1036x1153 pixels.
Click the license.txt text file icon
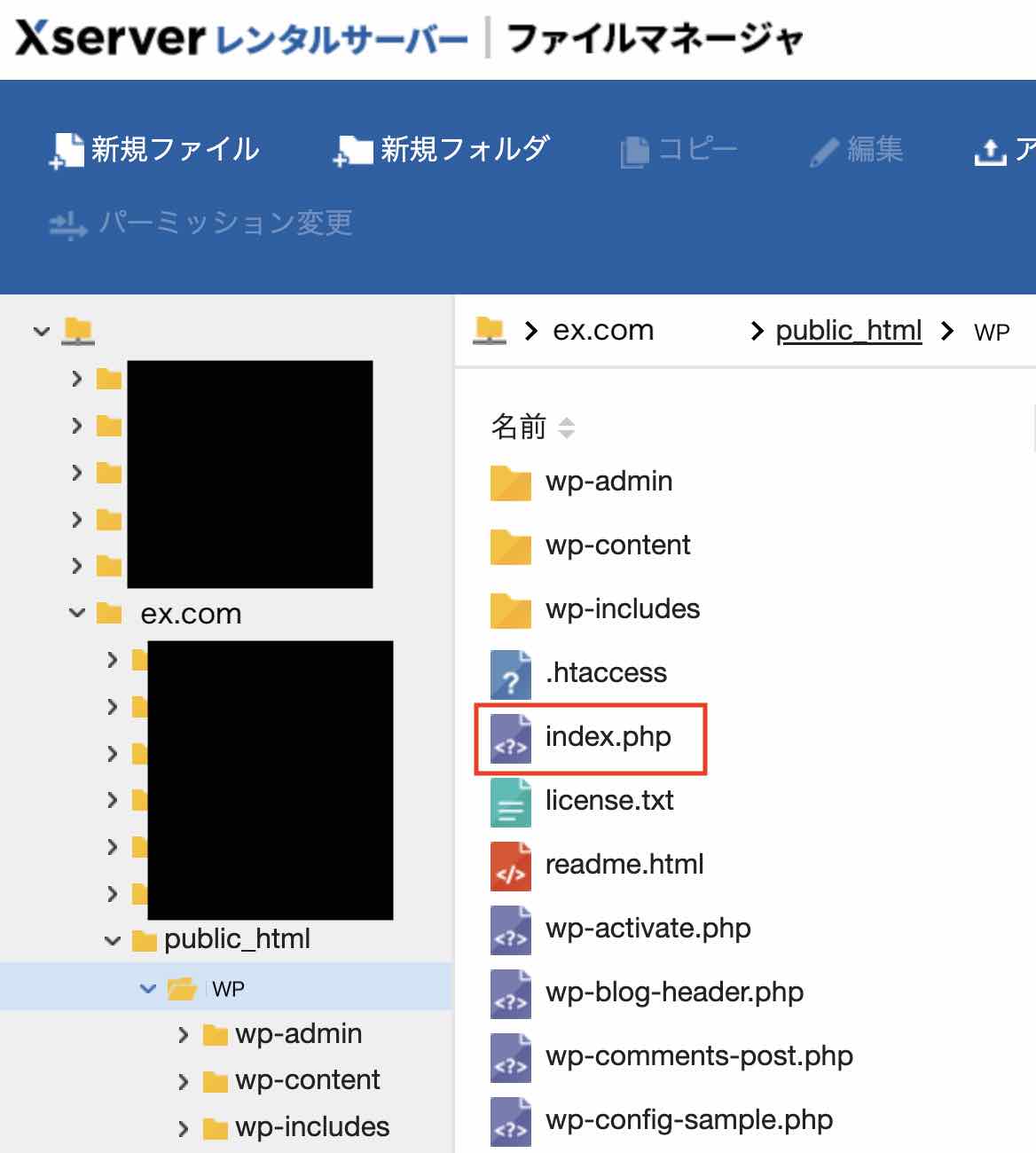[511, 802]
